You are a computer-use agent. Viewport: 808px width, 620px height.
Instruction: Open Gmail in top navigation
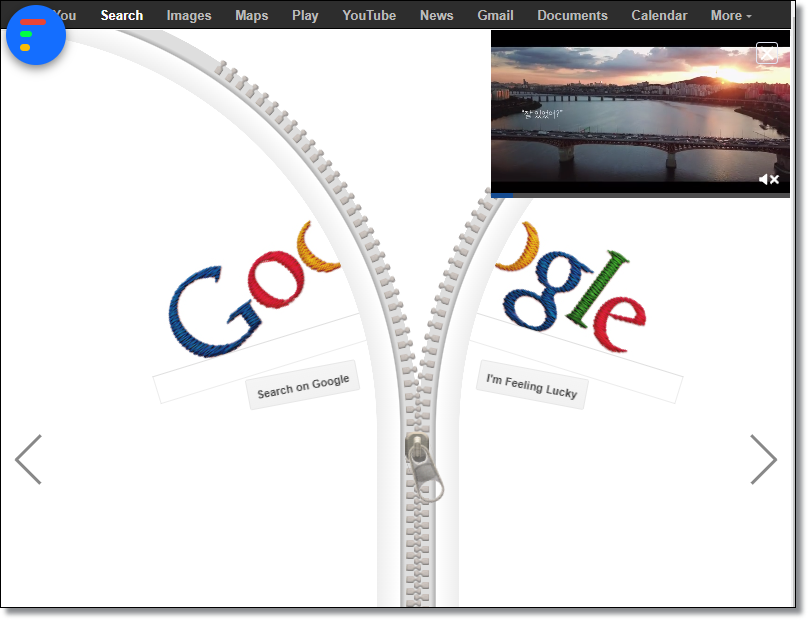click(x=495, y=15)
